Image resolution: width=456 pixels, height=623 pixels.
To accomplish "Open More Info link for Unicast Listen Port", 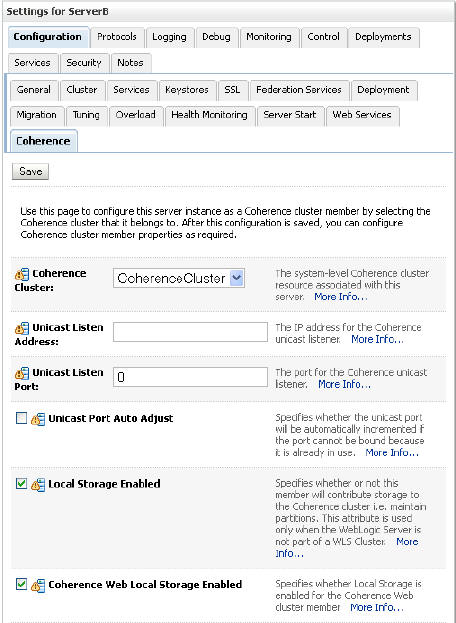I will [344, 385].
